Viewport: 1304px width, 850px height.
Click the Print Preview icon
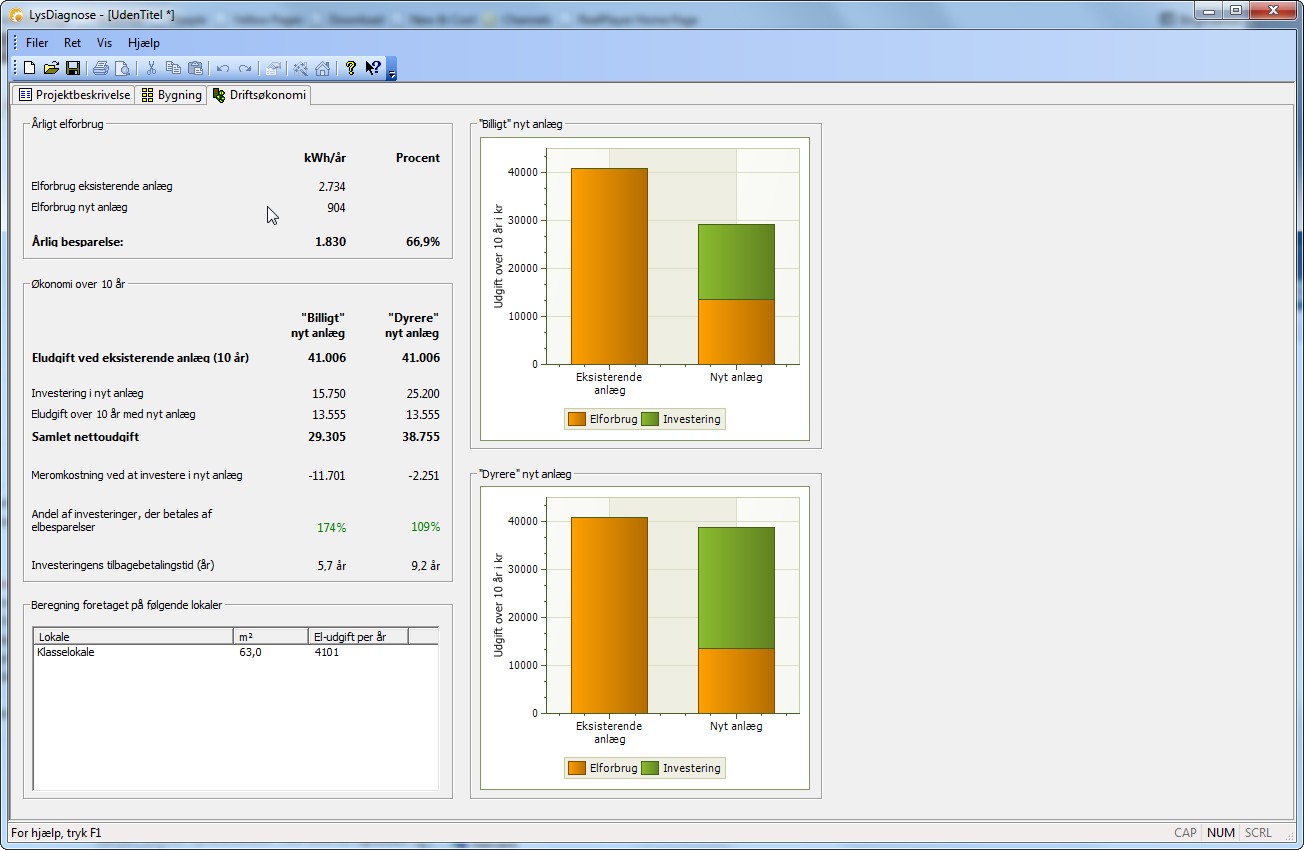point(122,68)
